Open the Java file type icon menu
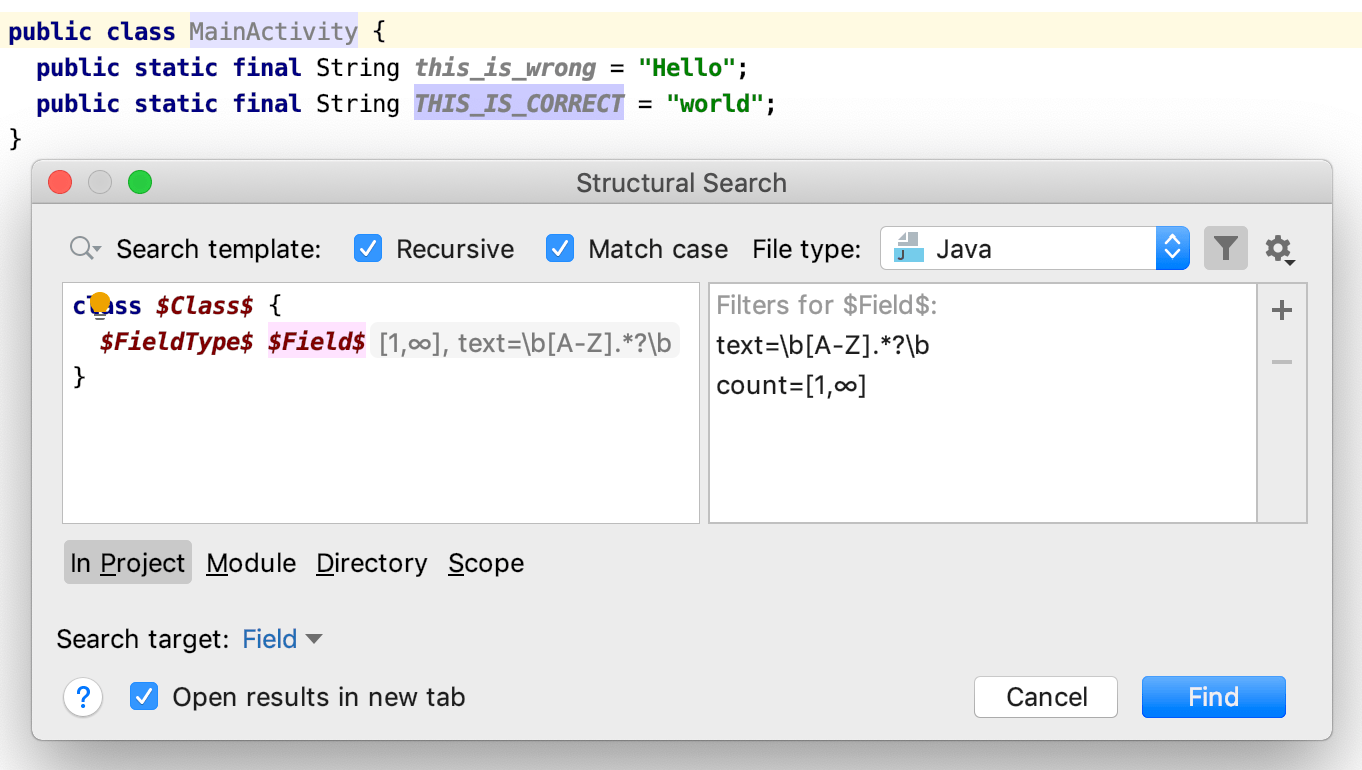The image size is (1362, 770). (x=911, y=248)
